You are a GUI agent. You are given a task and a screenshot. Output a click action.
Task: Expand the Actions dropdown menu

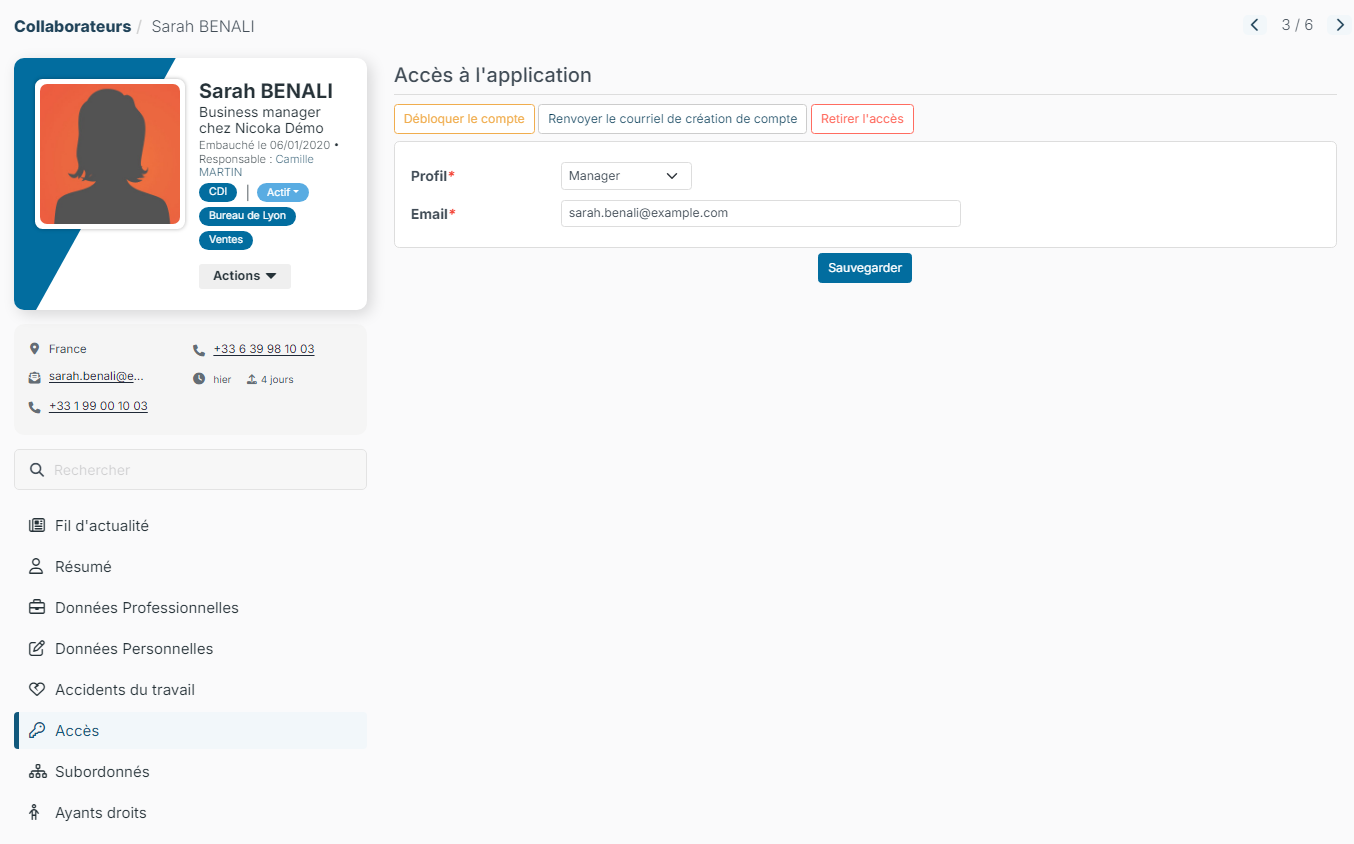click(x=245, y=276)
